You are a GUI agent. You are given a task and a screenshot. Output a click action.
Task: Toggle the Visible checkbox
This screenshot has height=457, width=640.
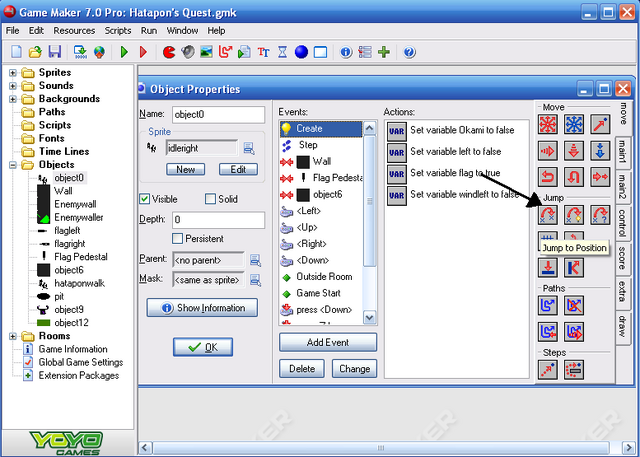(x=144, y=199)
